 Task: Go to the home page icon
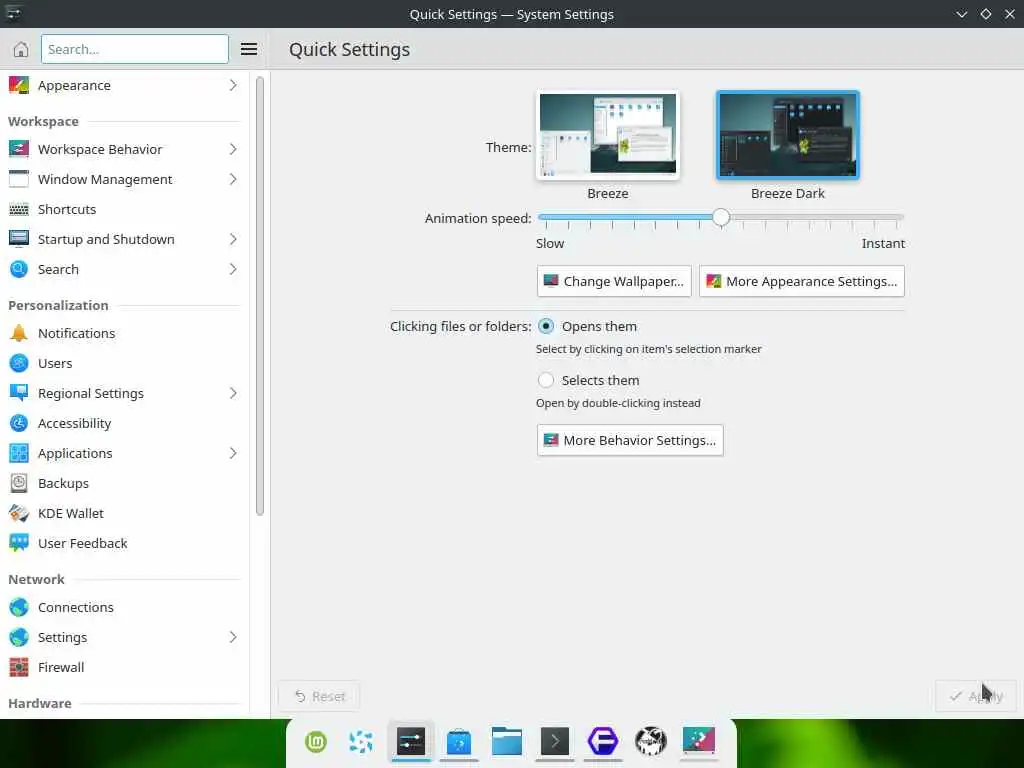pos(20,49)
